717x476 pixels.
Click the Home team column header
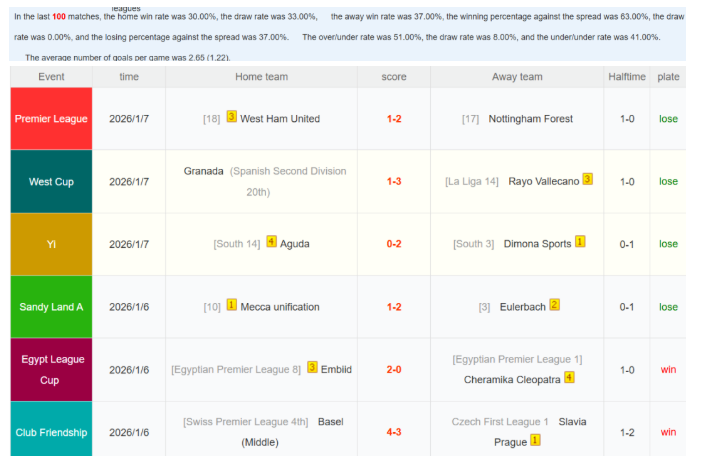(261, 77)
